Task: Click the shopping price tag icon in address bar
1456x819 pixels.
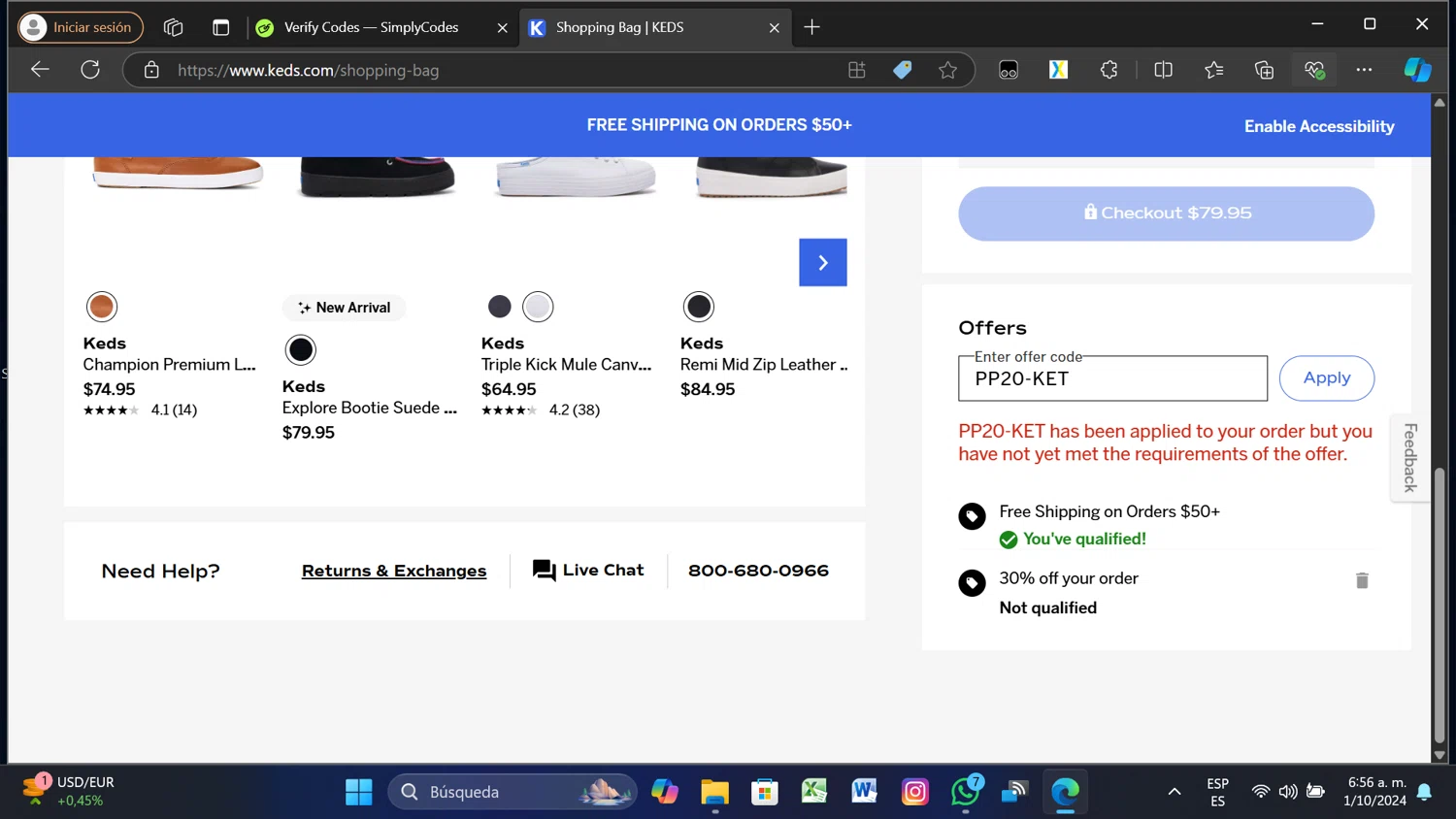Action: [903, 70]
